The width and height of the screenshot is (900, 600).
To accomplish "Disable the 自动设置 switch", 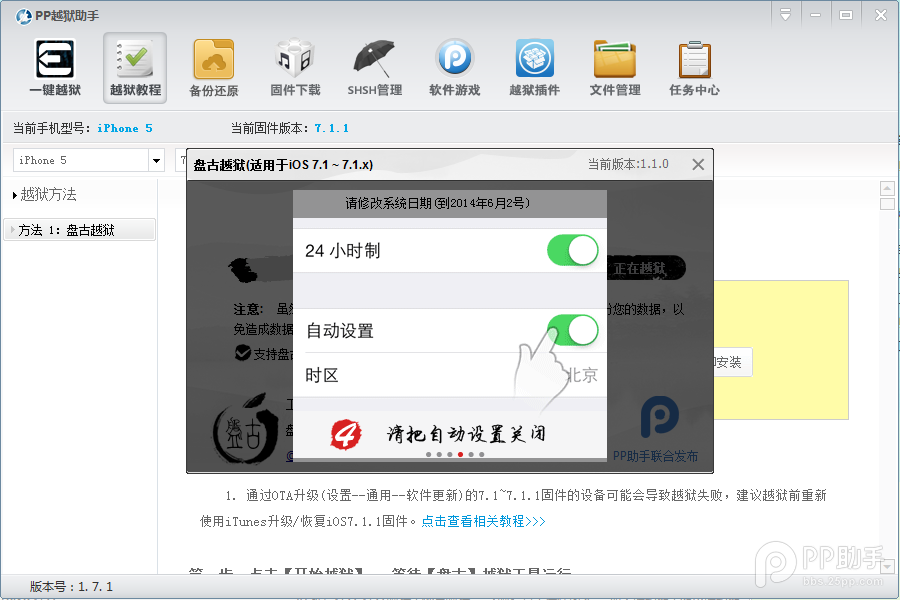I will tap(572, 330).
